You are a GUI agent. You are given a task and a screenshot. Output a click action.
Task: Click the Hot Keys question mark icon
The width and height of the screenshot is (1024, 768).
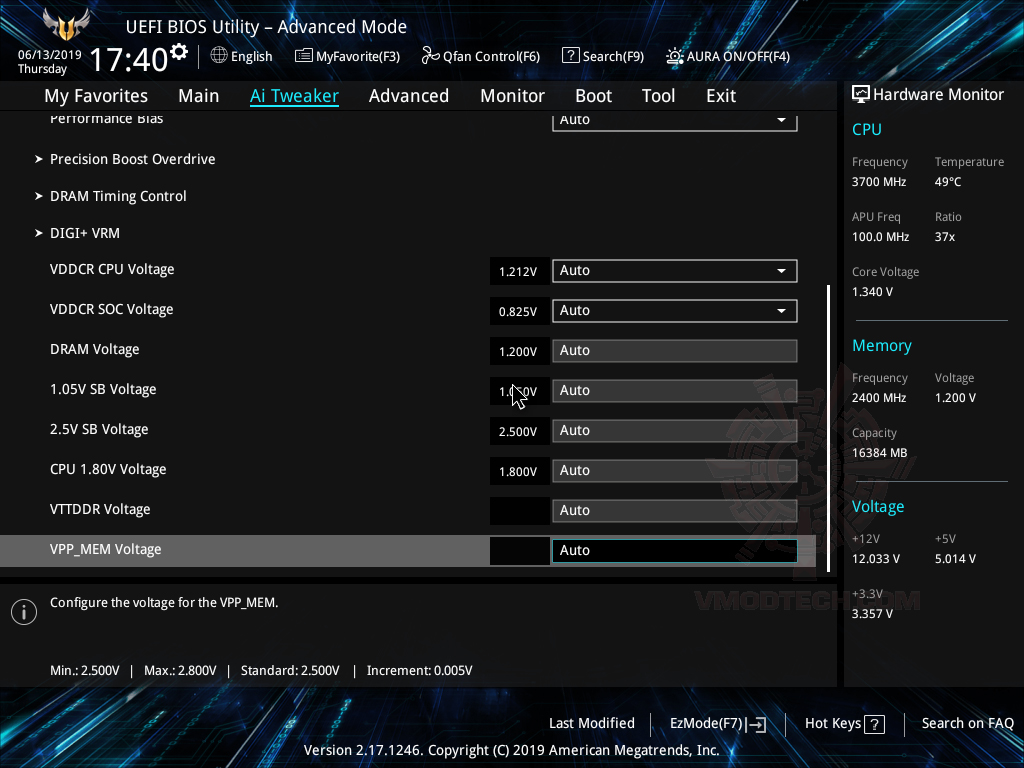tap(874, 724)
